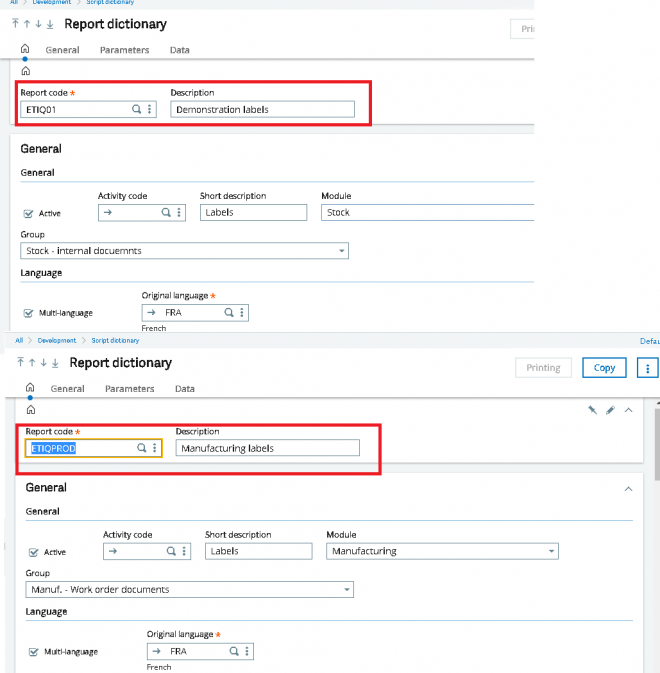Click the Demonstration labels Description field

(262, 110)
